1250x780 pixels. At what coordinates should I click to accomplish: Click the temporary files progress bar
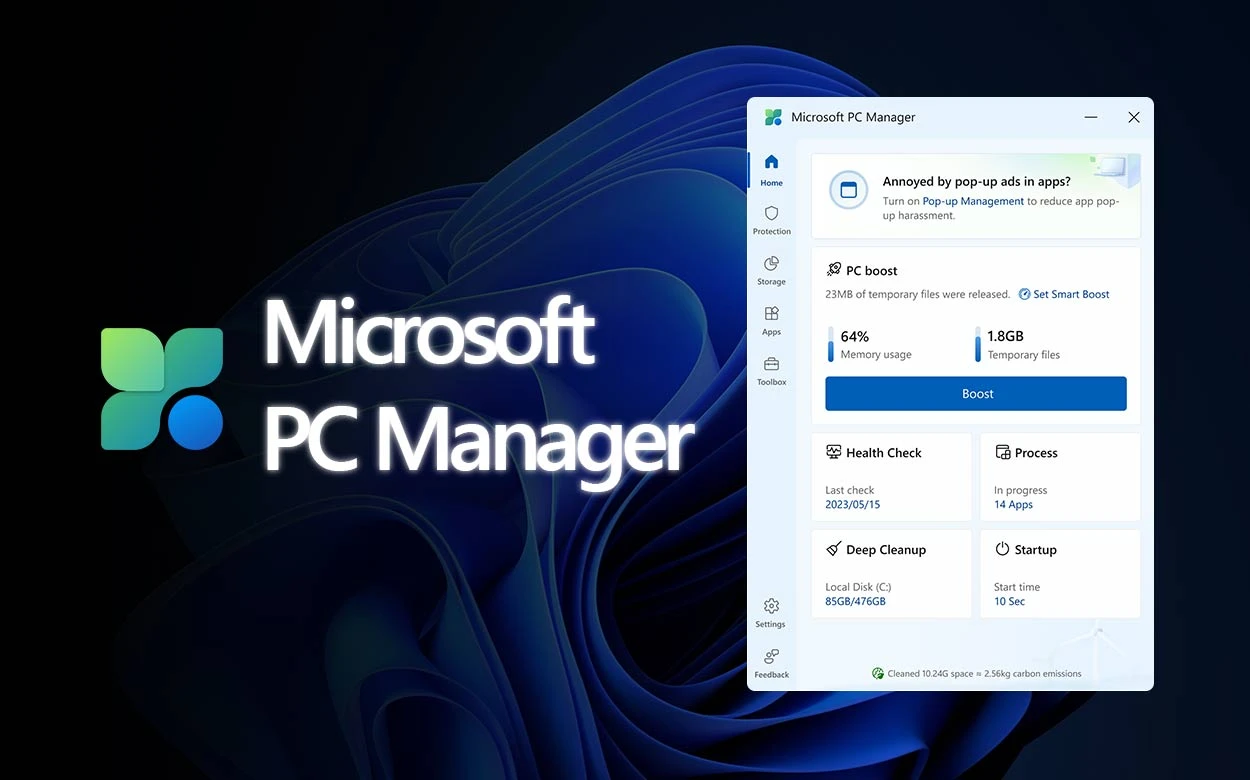click(978, 343)
